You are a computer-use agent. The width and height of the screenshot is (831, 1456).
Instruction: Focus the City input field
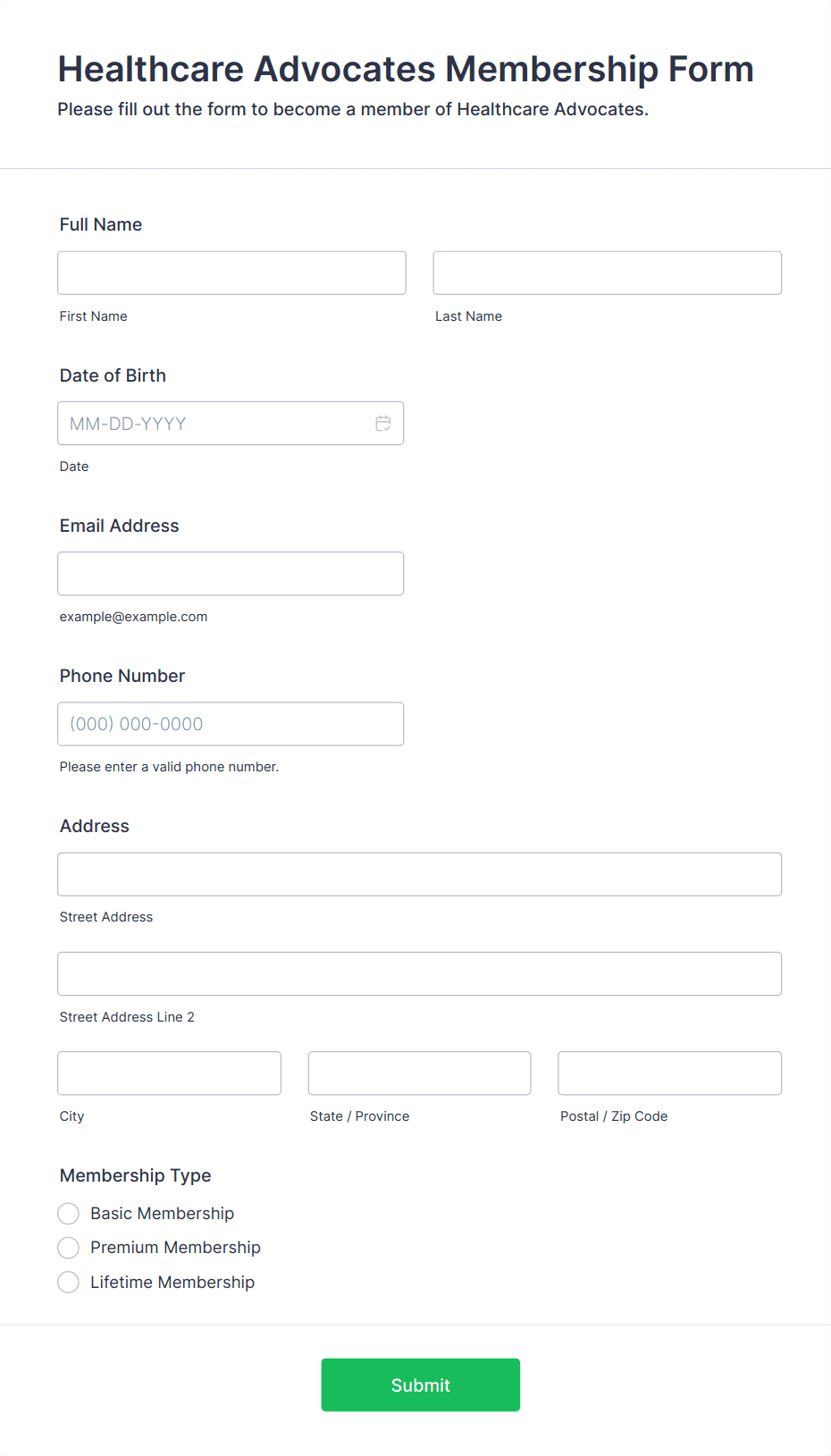pos(170,1073)
